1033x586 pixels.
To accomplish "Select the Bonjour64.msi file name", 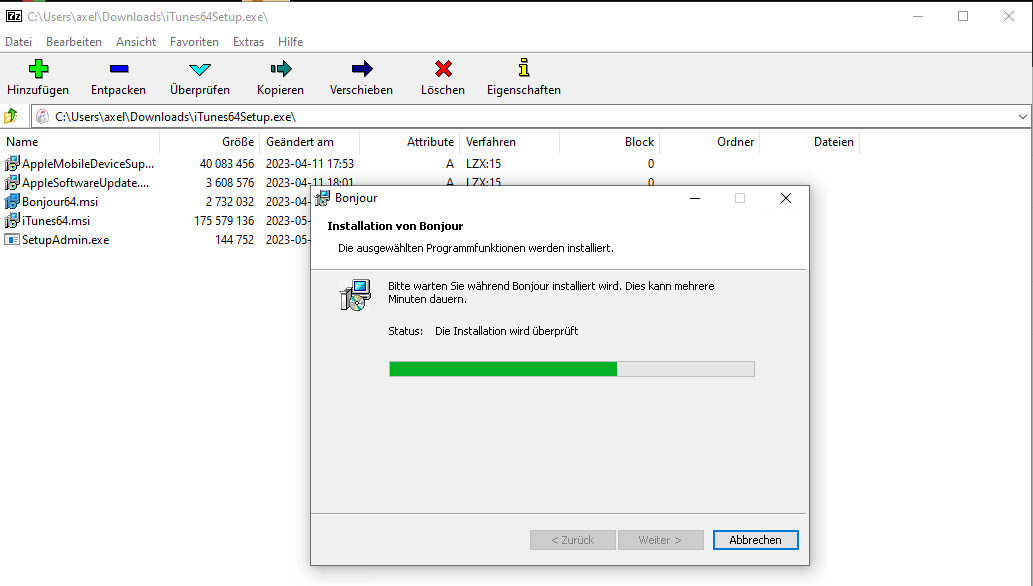I will 60,202.
